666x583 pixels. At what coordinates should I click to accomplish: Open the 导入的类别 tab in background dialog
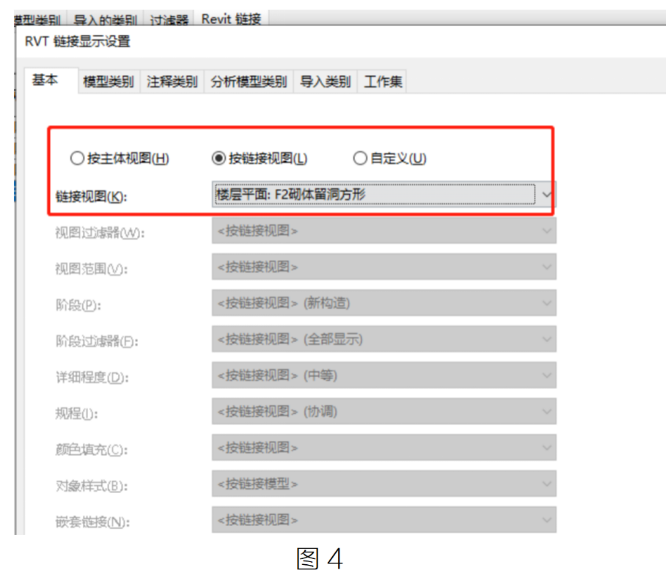[x=105, y=20]
